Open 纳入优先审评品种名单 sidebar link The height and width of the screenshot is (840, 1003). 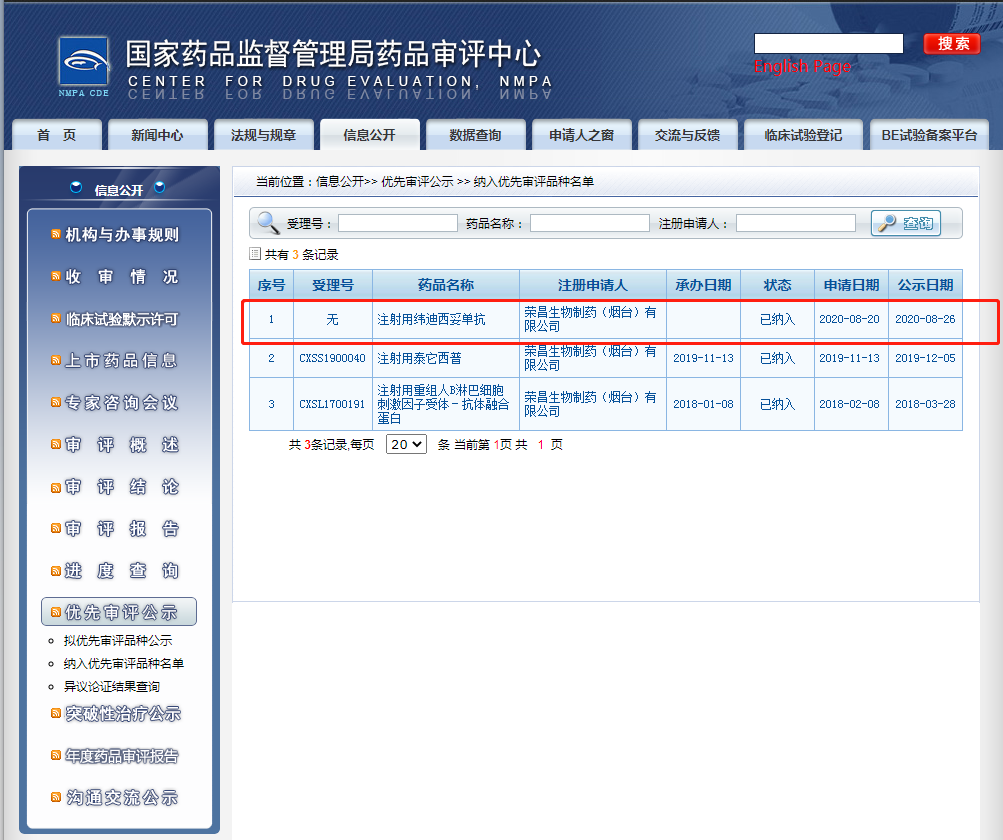point(123,663)
